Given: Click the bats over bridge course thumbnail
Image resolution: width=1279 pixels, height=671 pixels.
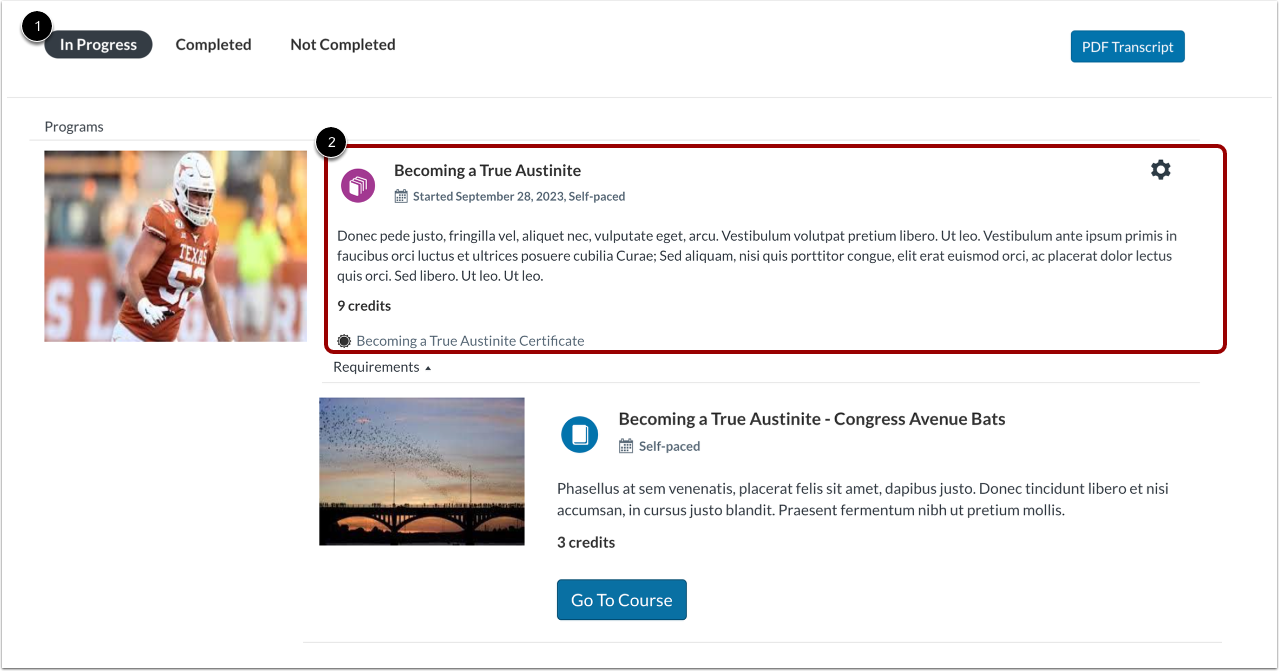Looking at the screenshot, I should click(x=421, y=471).
